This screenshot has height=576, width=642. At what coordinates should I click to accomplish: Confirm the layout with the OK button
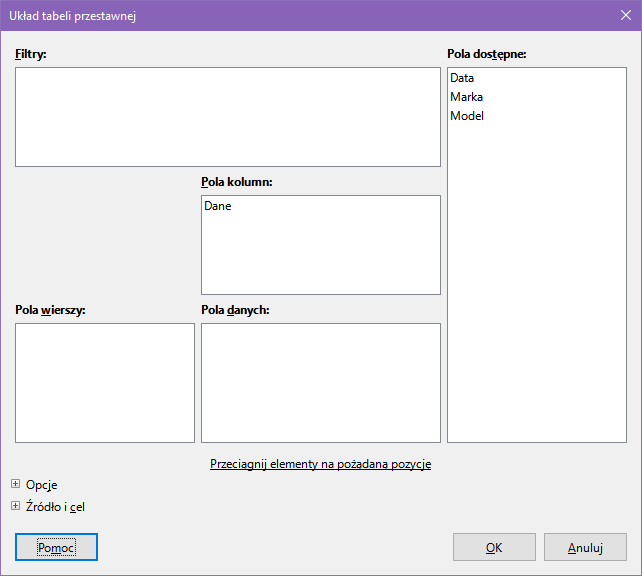[494, 548]
